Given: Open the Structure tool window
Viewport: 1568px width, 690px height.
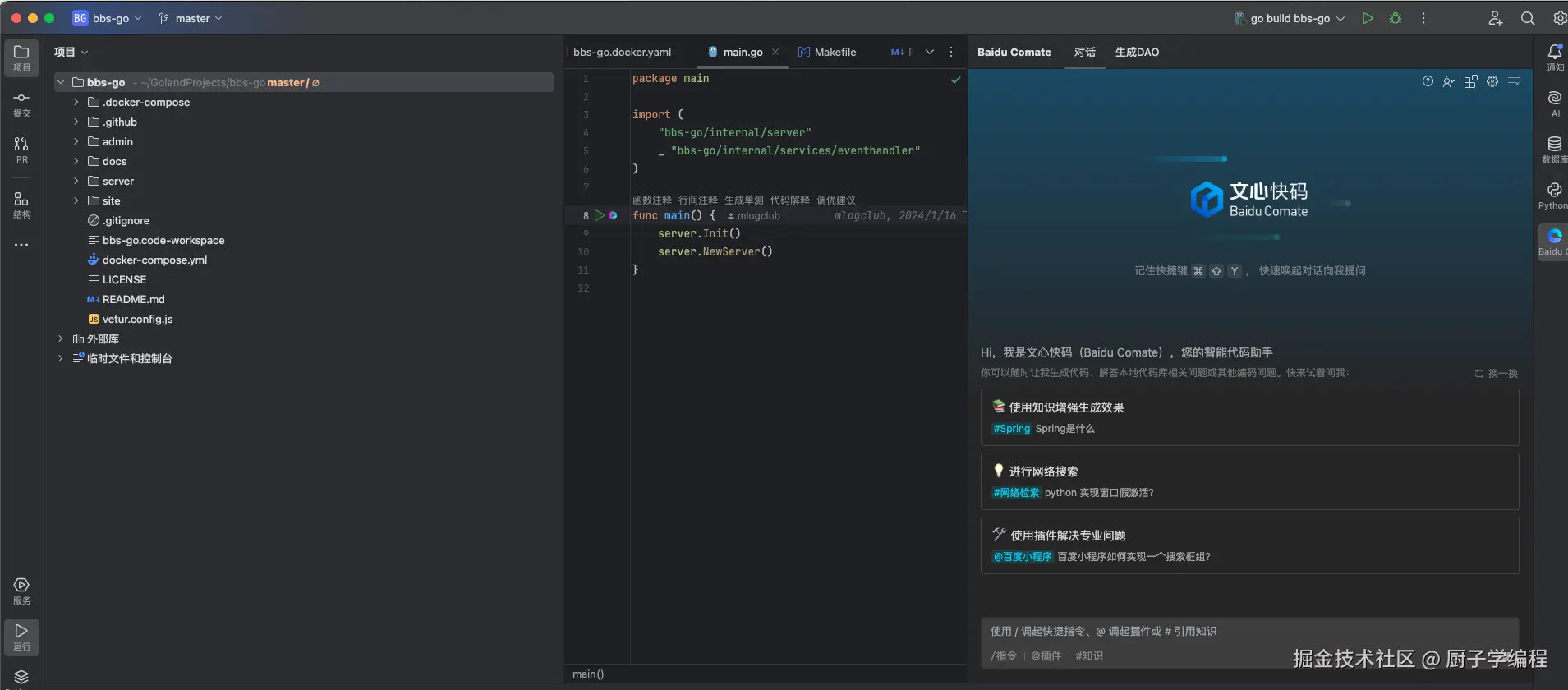Looking at the screenshot, I should click(x=21, y=205).
